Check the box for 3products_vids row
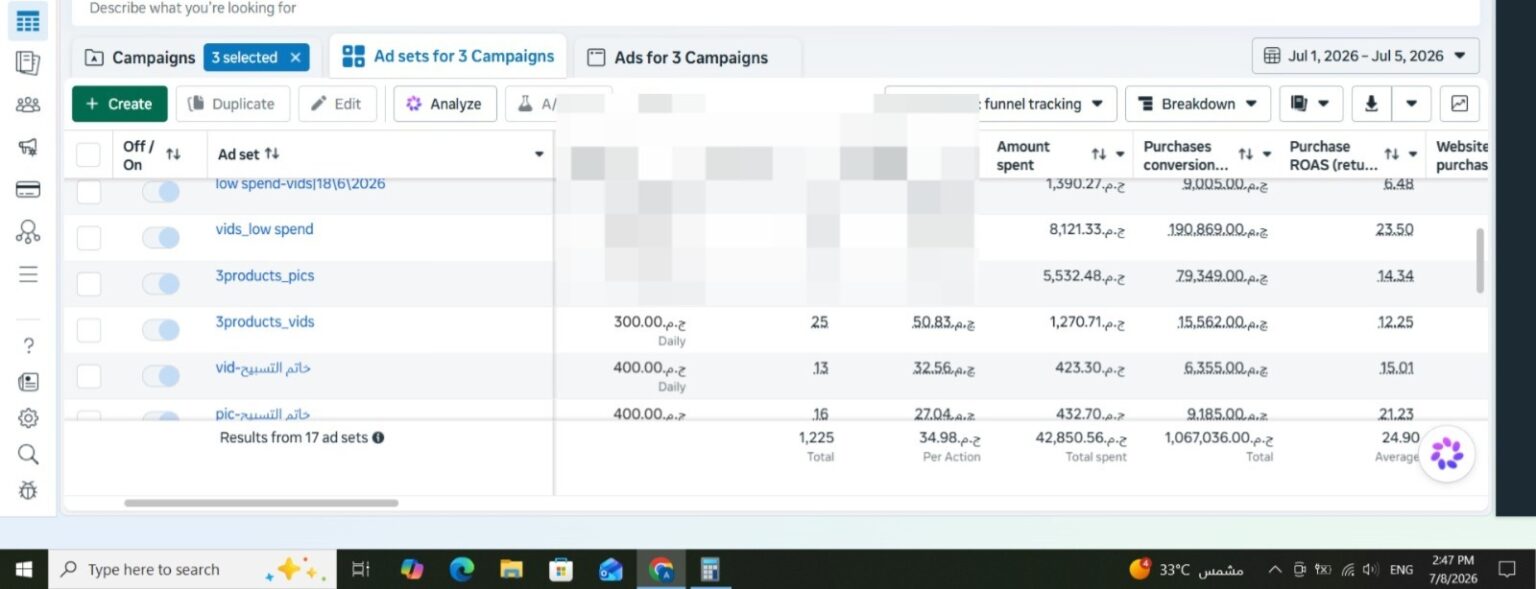 point(89,330)
